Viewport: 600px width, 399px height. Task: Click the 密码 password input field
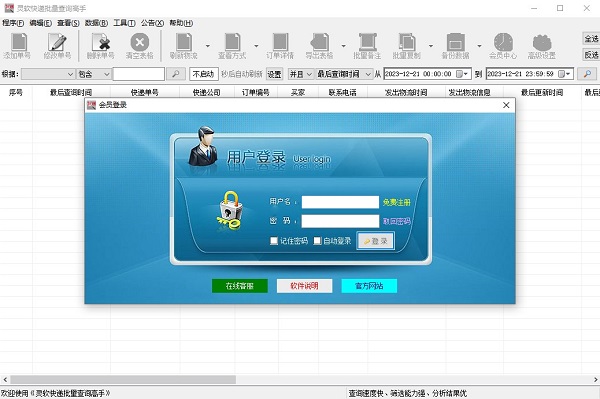pyautogui.click(x=340, y=221)
